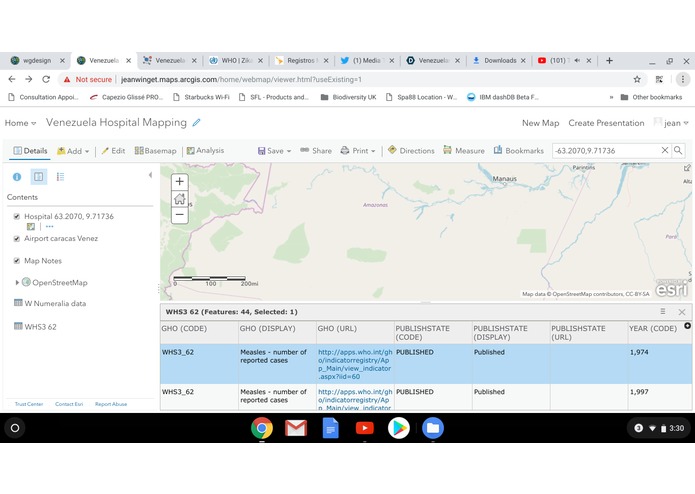Open the Files app on shelf
This screenshot has width=695, height=494.
(433, 428)
